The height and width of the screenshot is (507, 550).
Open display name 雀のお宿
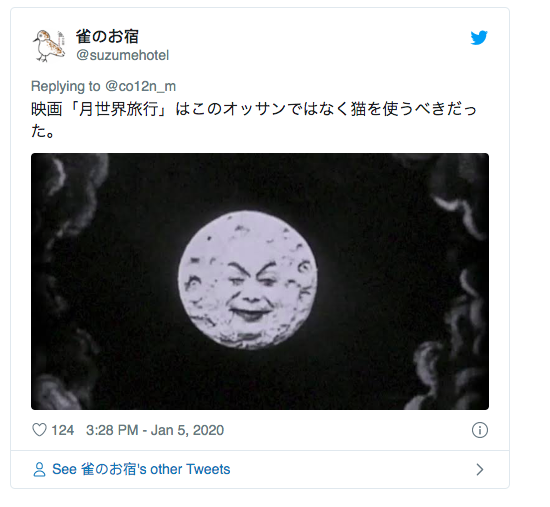pos(107,36)
